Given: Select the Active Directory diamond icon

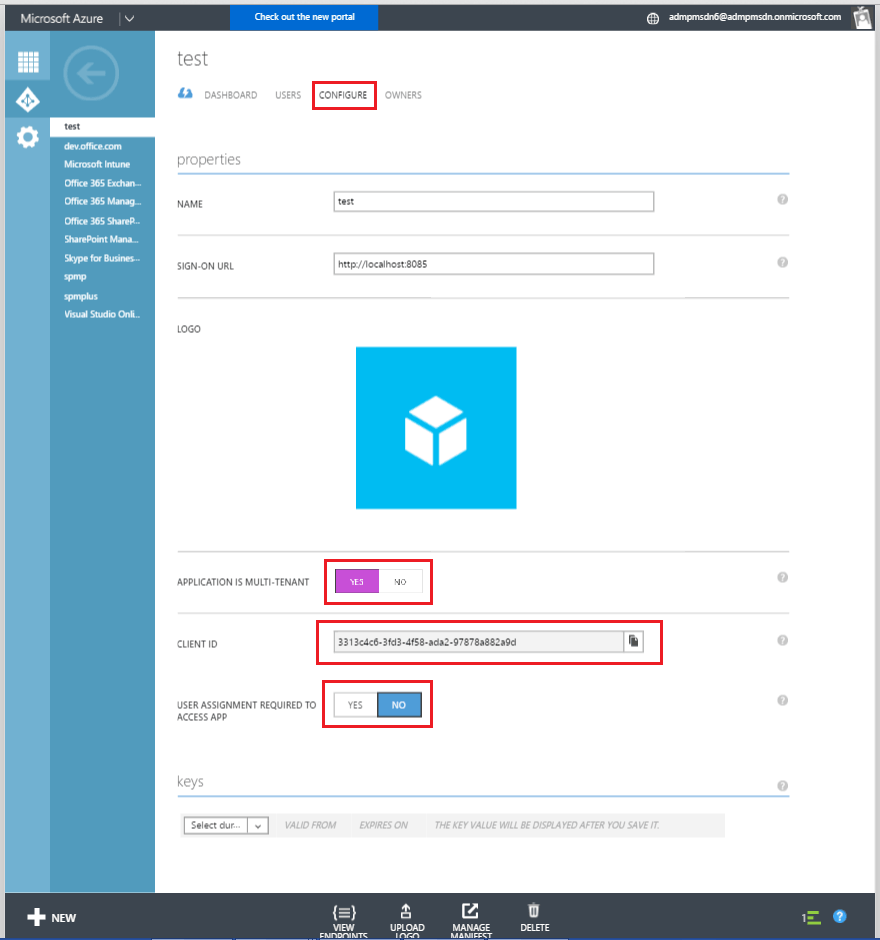Looking at the screenshot, I should [x=28, y=100].
